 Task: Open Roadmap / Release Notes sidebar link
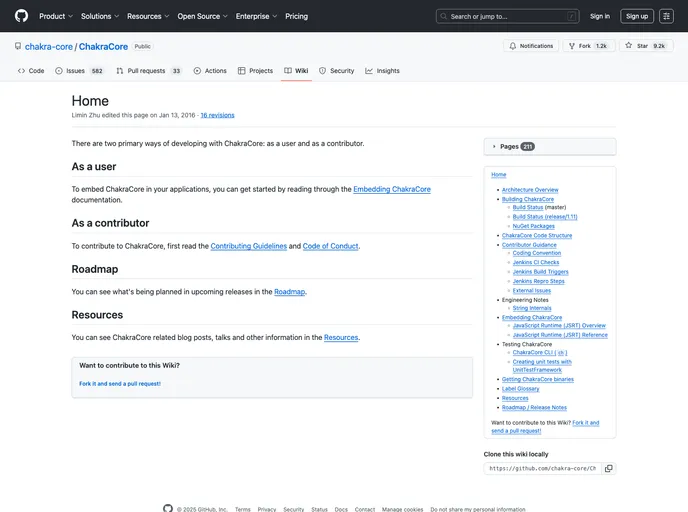click(x=534, y=408)
